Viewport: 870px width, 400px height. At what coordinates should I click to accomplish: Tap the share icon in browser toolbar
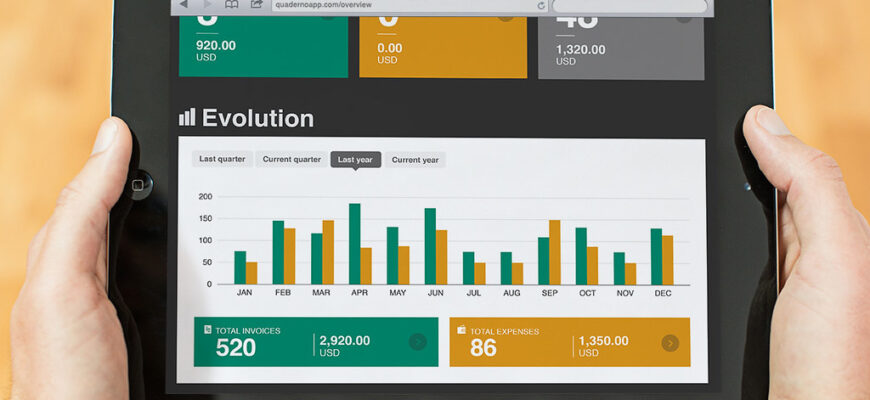point(257,5)
